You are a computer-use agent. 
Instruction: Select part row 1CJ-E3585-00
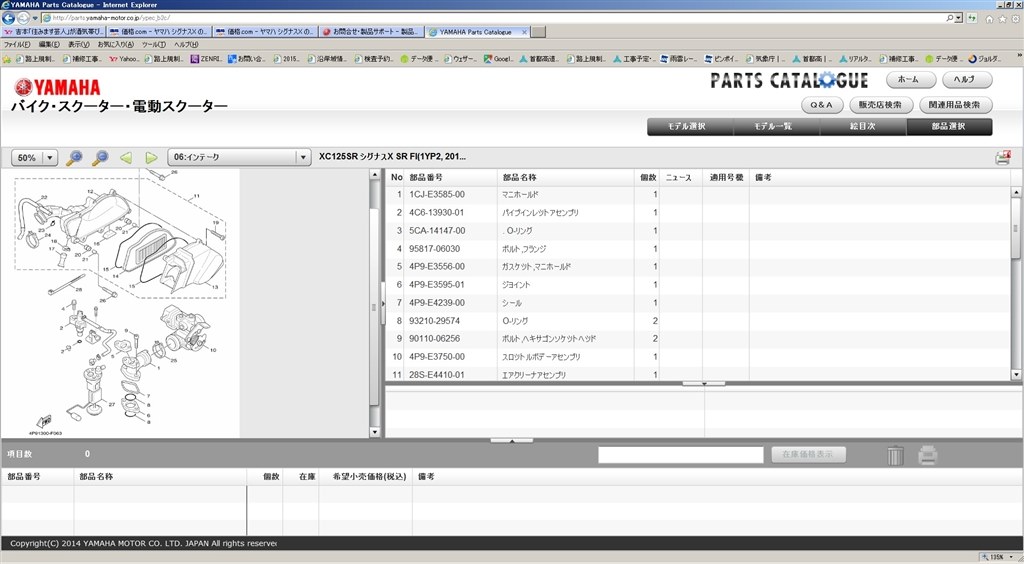pyautogui.click(x=698, y=195)
